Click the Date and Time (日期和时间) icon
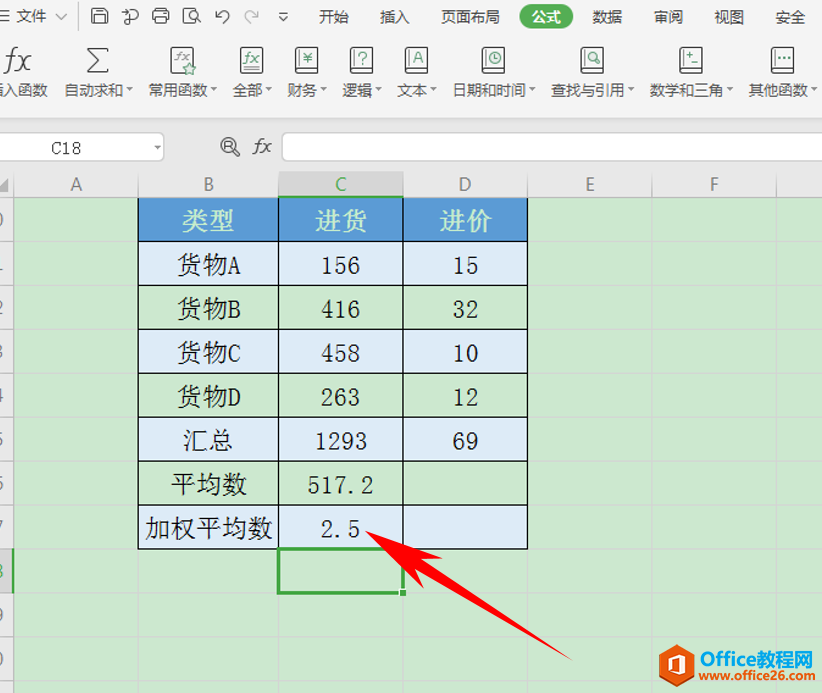Image resolution: width=822 pixels, height=693 pixels. pyautogui.click(x=493, y=60)
